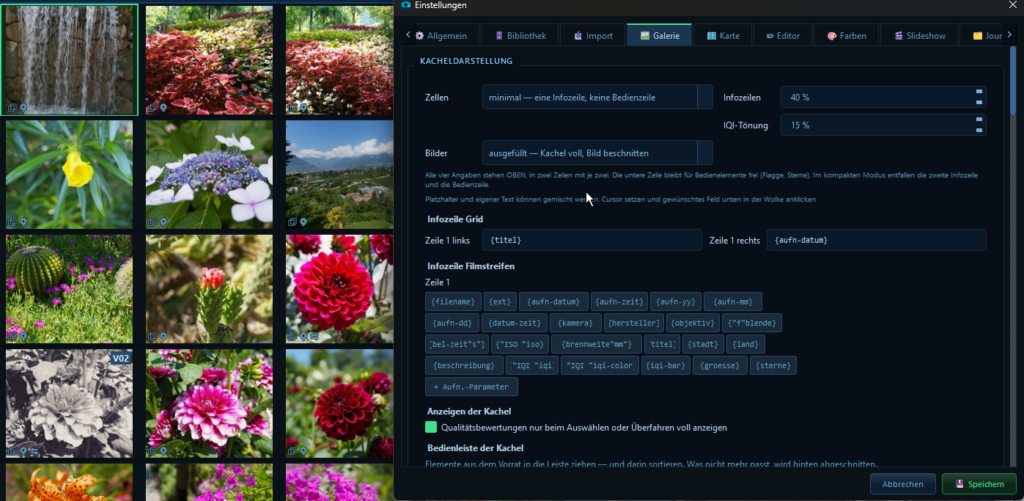
Task: Toggle the Qualitätsbewertungen full display checkbox
Action: coord(431,427)
